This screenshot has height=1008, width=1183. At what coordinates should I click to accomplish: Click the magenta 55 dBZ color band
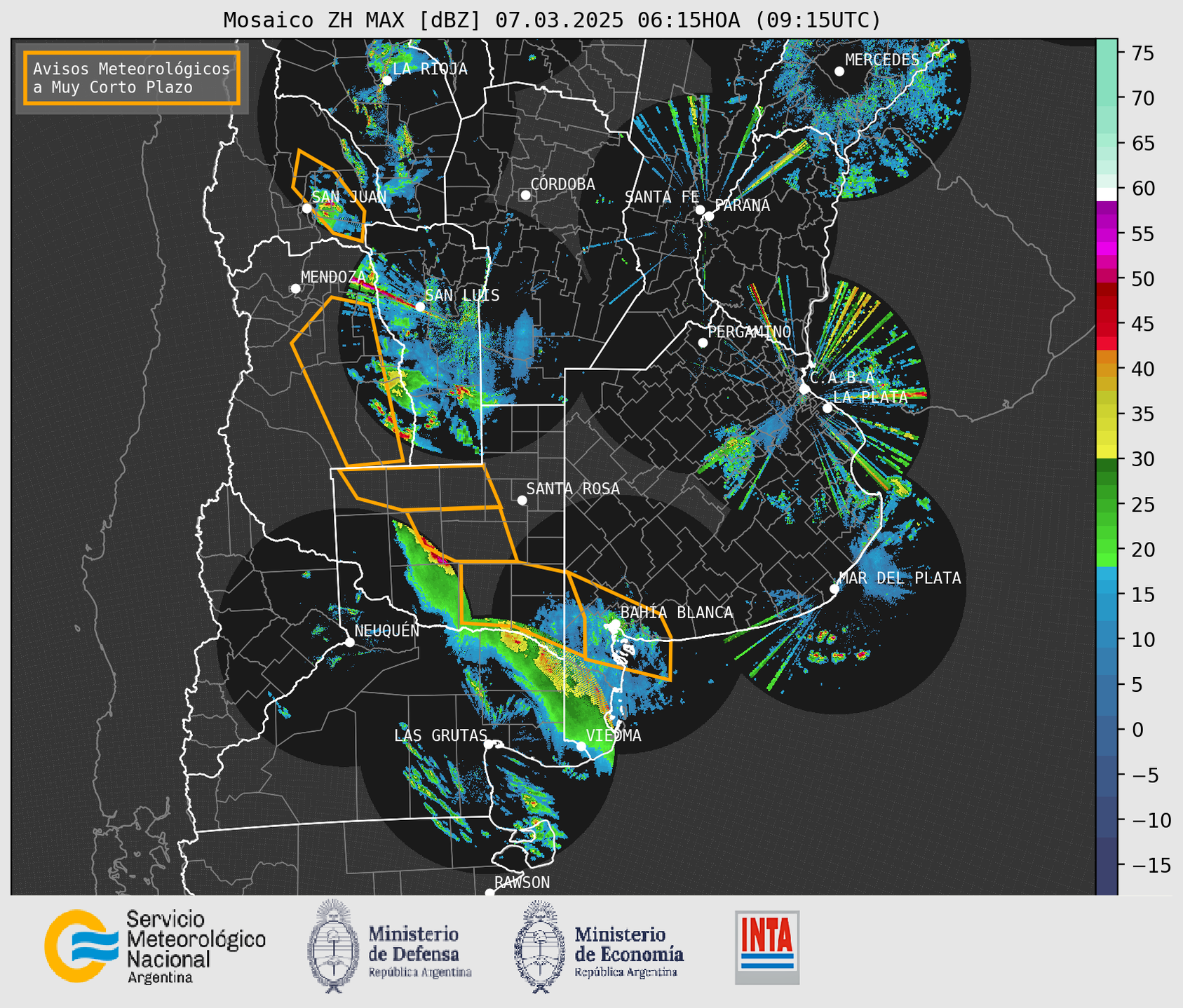[1107, 235]
